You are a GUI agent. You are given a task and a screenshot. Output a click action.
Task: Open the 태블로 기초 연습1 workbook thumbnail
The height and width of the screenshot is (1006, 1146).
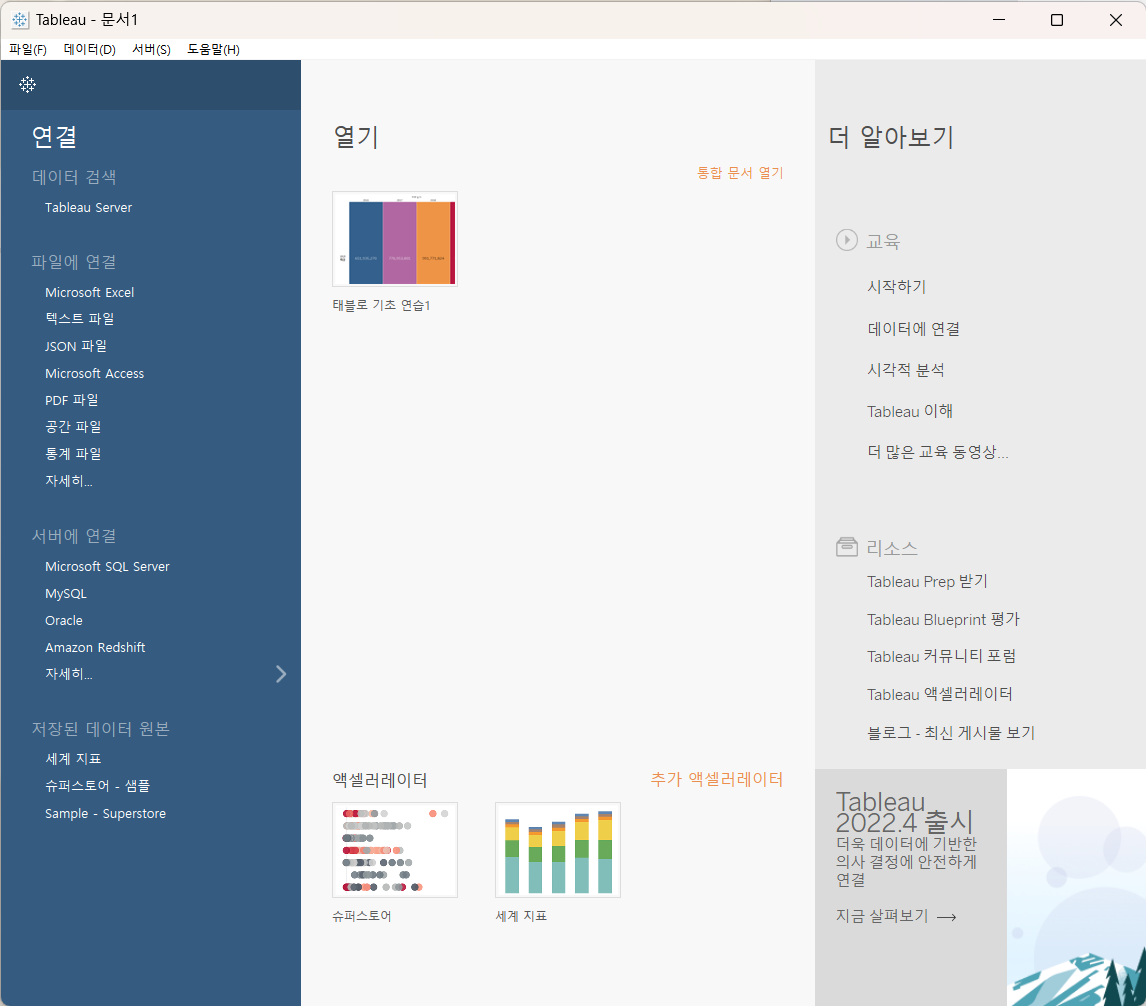coord(395,239)
